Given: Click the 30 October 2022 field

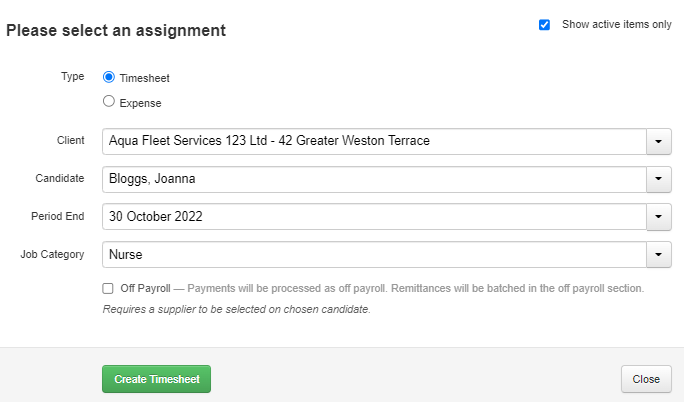Looking at the screenshot, I should coord(374,217).
